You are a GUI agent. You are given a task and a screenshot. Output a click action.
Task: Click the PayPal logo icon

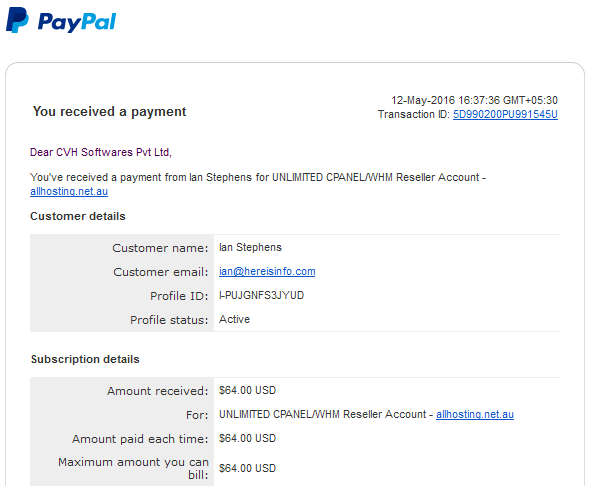[x=17, y=20]
